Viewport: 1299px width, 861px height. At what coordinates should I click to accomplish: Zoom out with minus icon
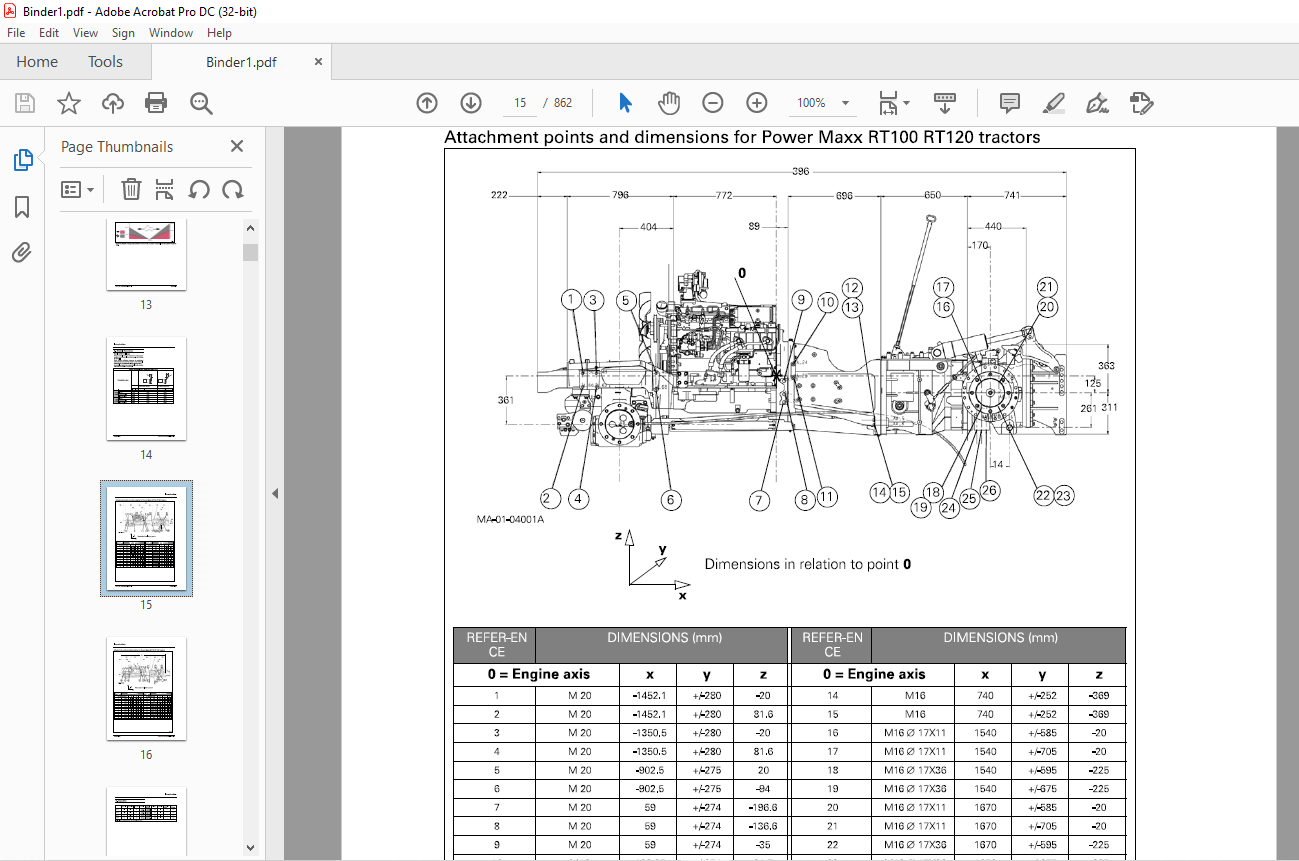point(713,103)
